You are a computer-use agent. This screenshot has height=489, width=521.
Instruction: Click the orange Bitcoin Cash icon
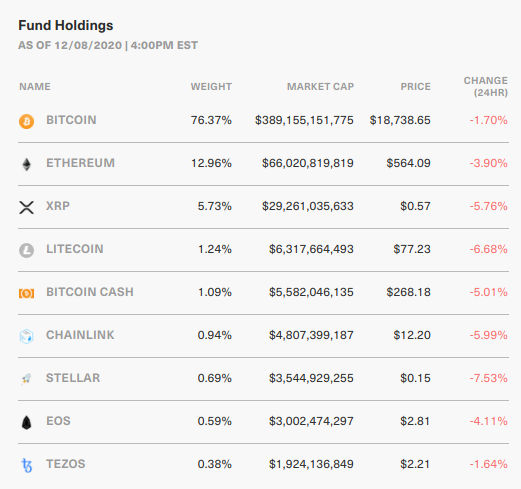(26, 293)
